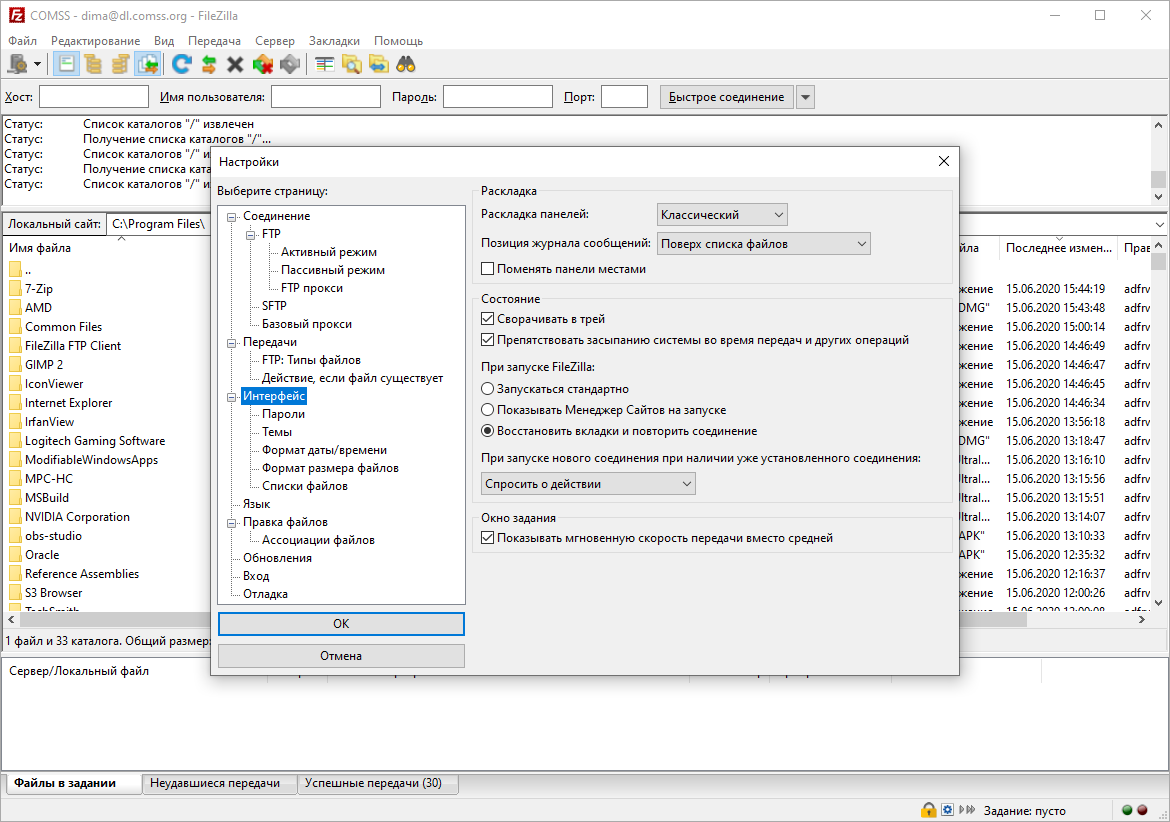Toggle the local directory tree icon

[93, 65]
